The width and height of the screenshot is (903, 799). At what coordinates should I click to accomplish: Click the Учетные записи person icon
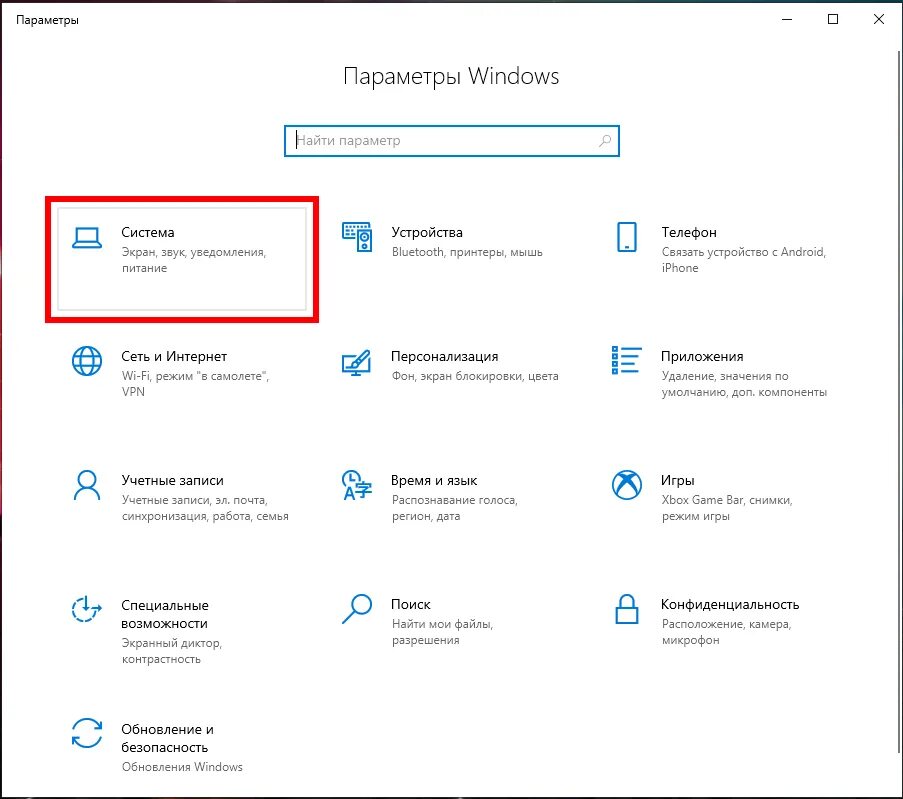coord(87,485)
